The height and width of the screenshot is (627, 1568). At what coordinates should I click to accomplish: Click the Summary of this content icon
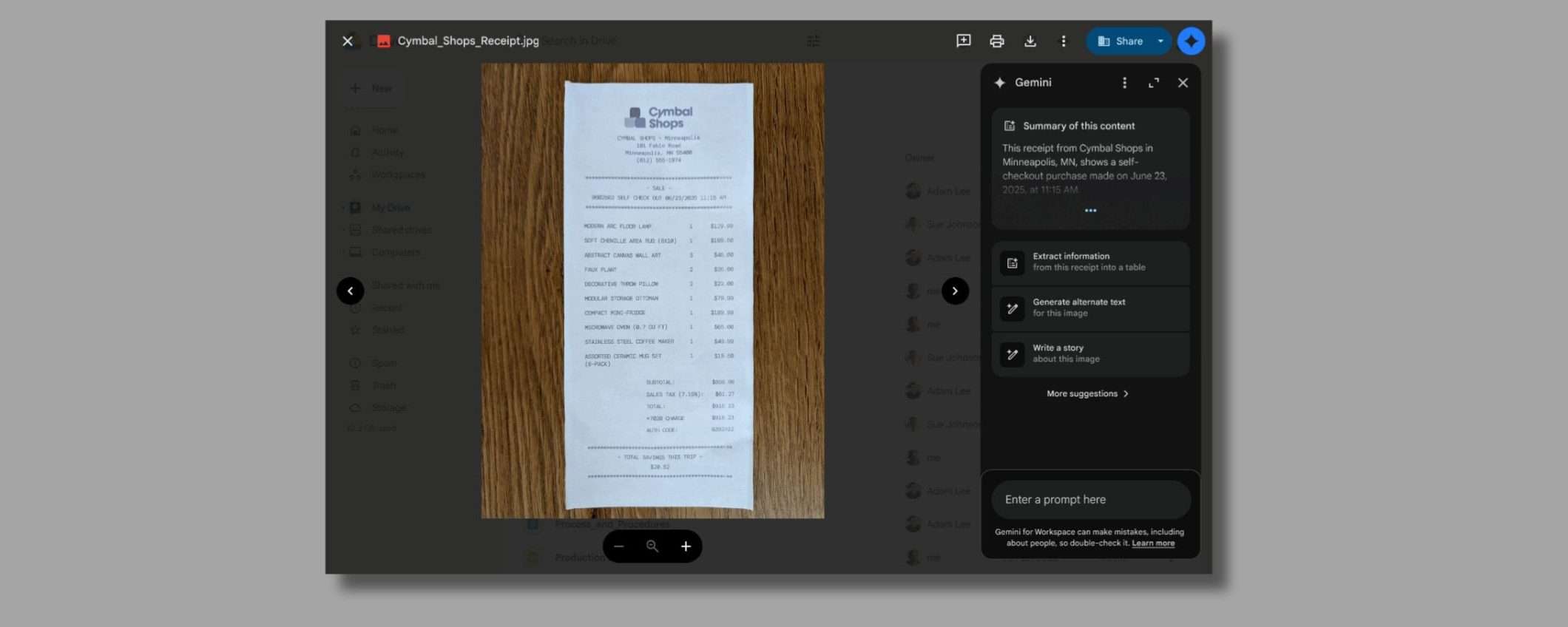tap(1009, 126)
